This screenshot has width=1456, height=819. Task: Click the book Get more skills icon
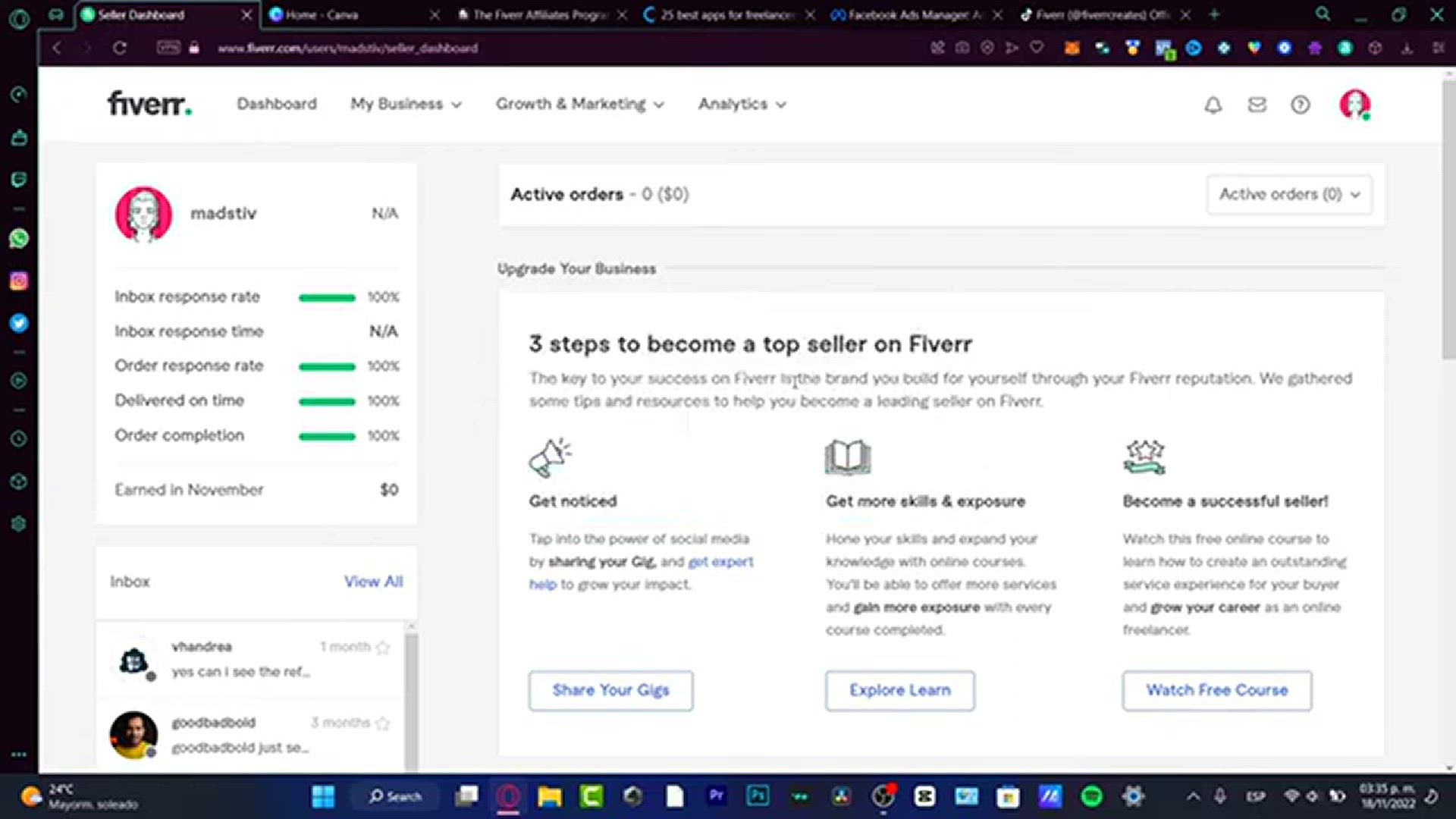(x=848, y=457)
